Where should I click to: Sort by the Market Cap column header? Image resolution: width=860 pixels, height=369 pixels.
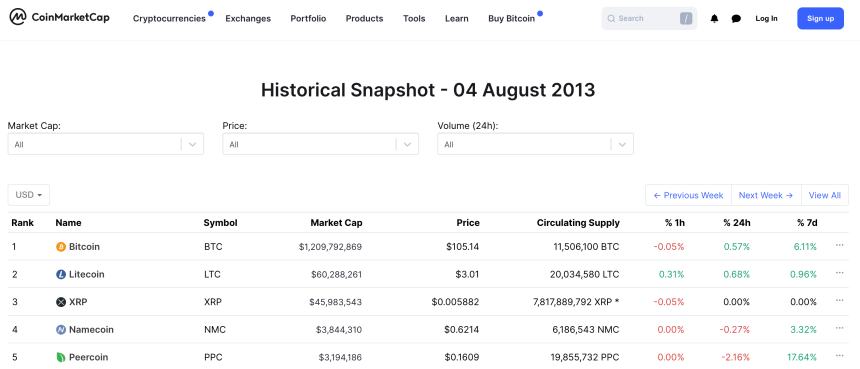tap(336, 223)
